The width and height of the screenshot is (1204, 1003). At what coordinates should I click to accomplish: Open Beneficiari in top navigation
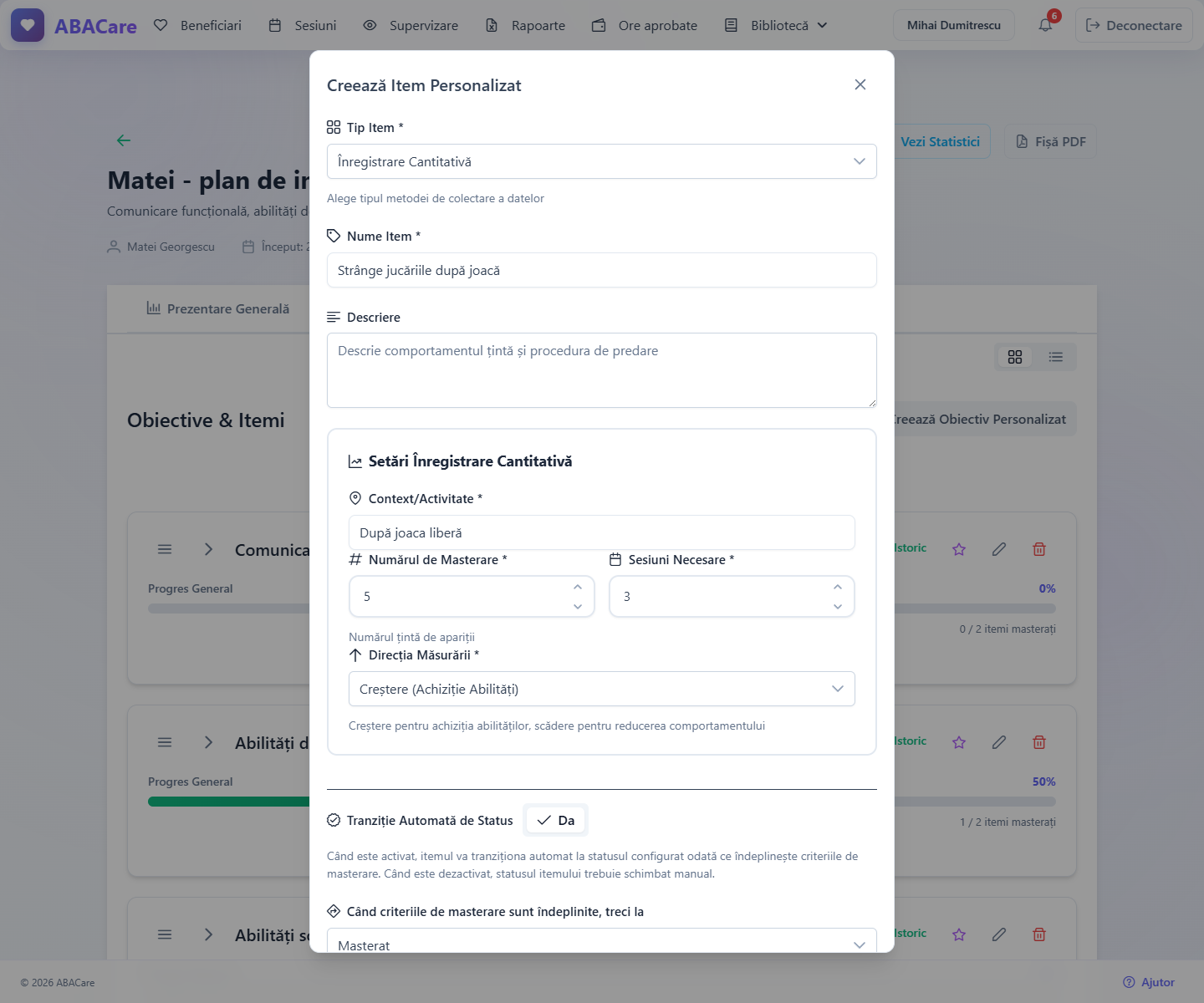click(x=198, y=25)
